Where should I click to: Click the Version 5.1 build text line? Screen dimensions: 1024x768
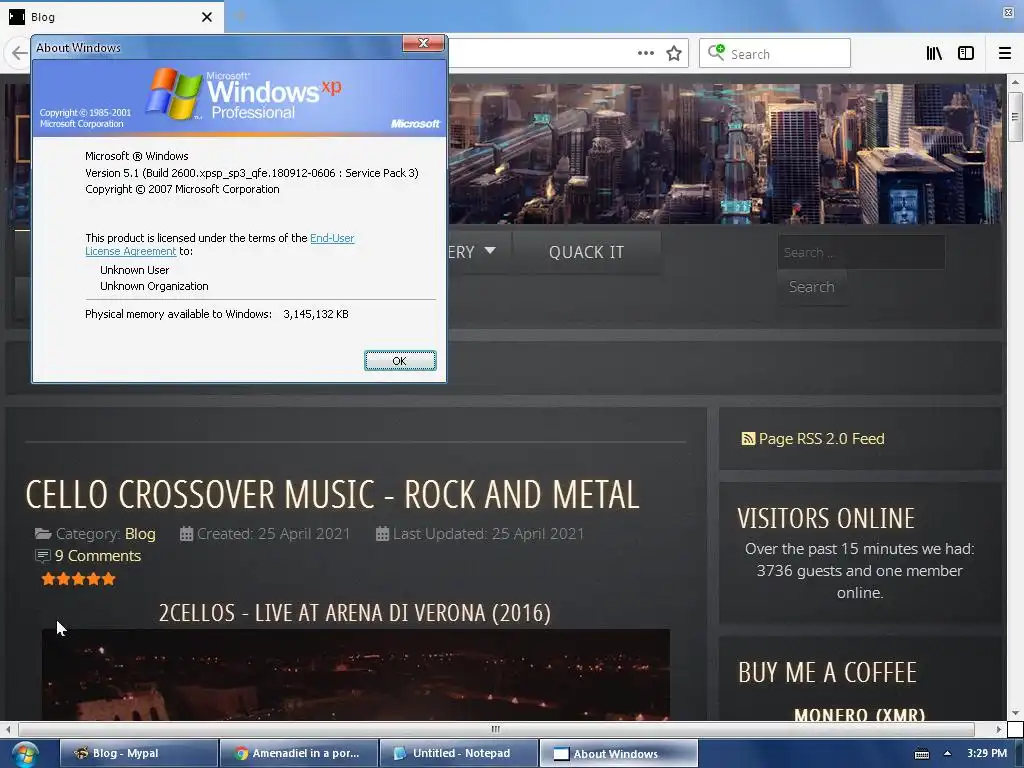pyautogui.click(x=252, y=173)
